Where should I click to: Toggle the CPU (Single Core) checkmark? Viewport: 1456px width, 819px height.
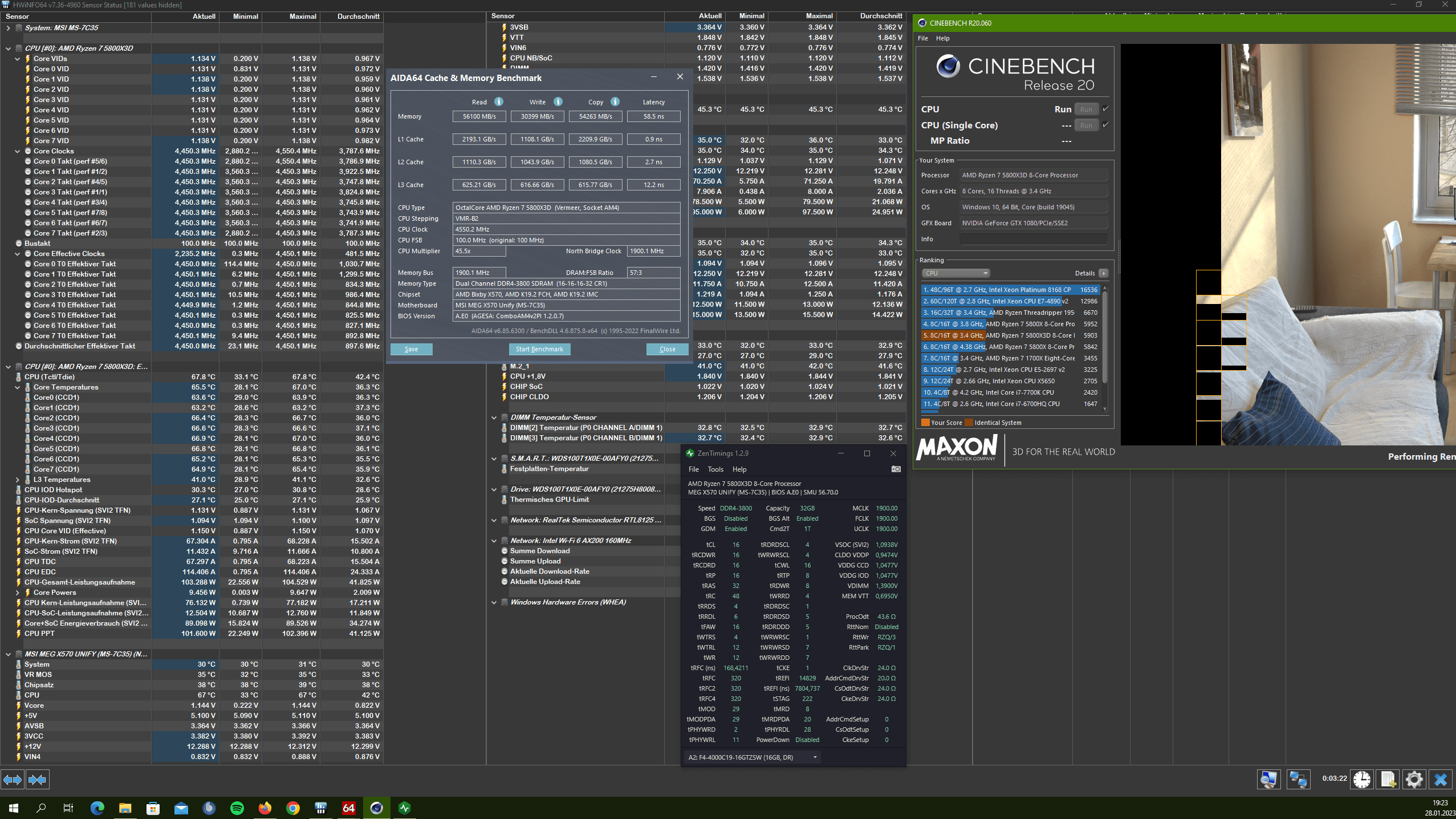[x=1105, y=125]
